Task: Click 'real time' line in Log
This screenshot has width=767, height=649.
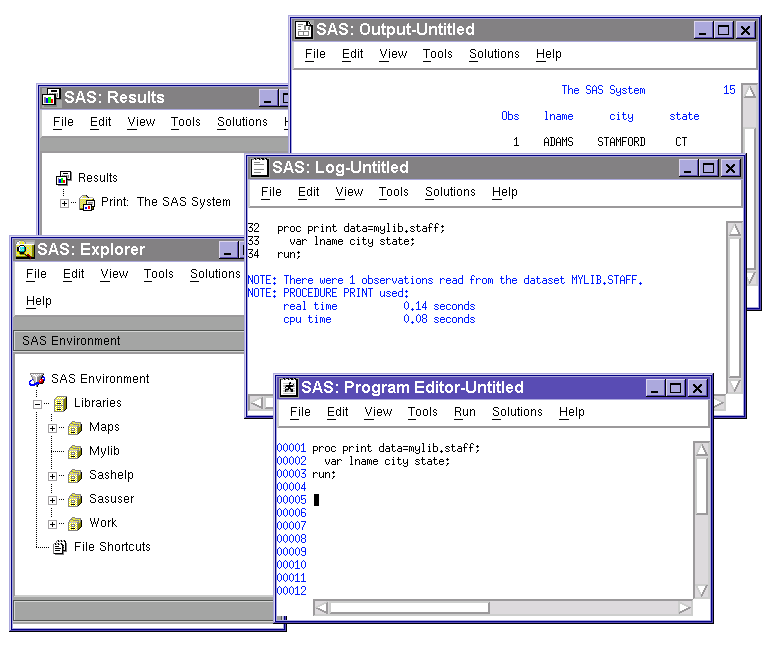Action: click(x=379, y=306)
